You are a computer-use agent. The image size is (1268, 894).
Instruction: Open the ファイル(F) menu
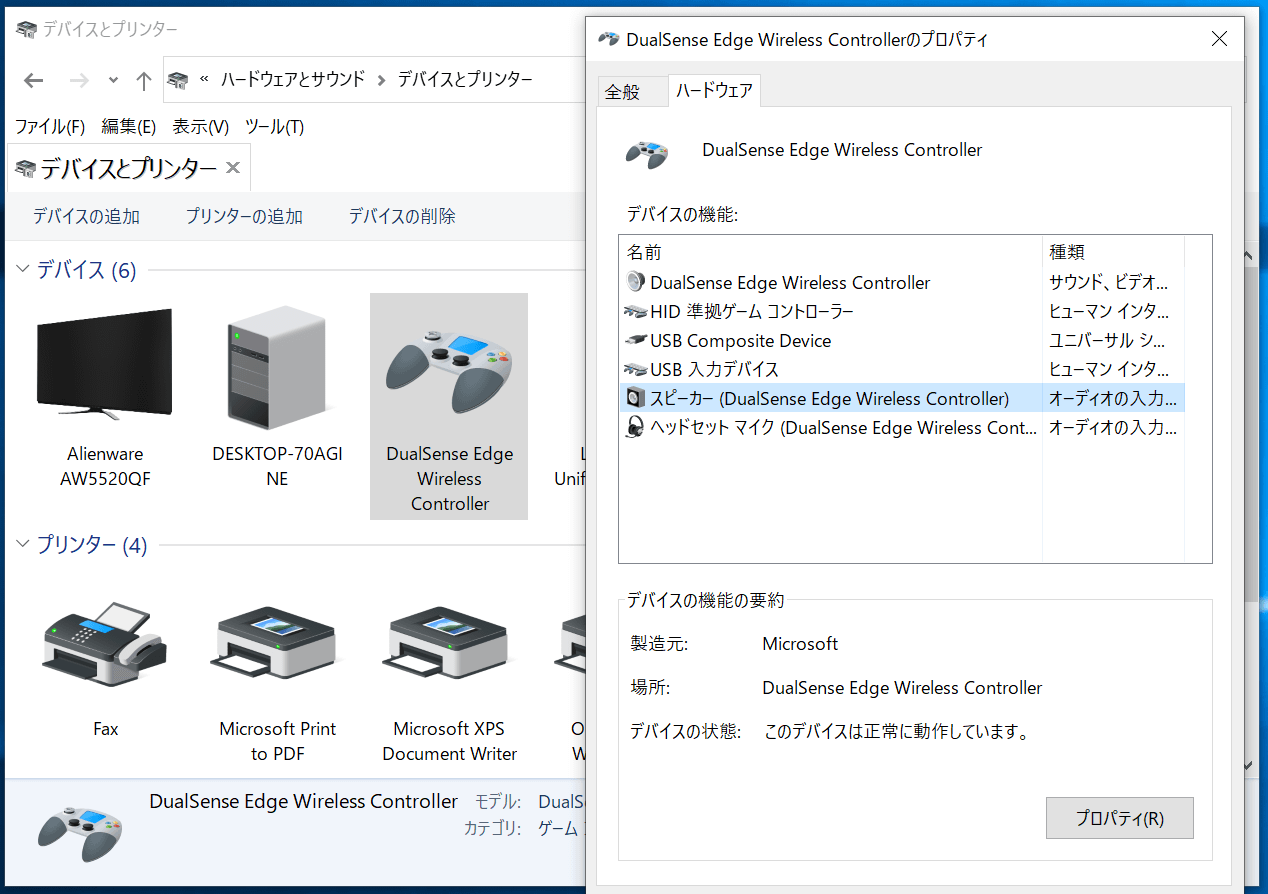50,127
